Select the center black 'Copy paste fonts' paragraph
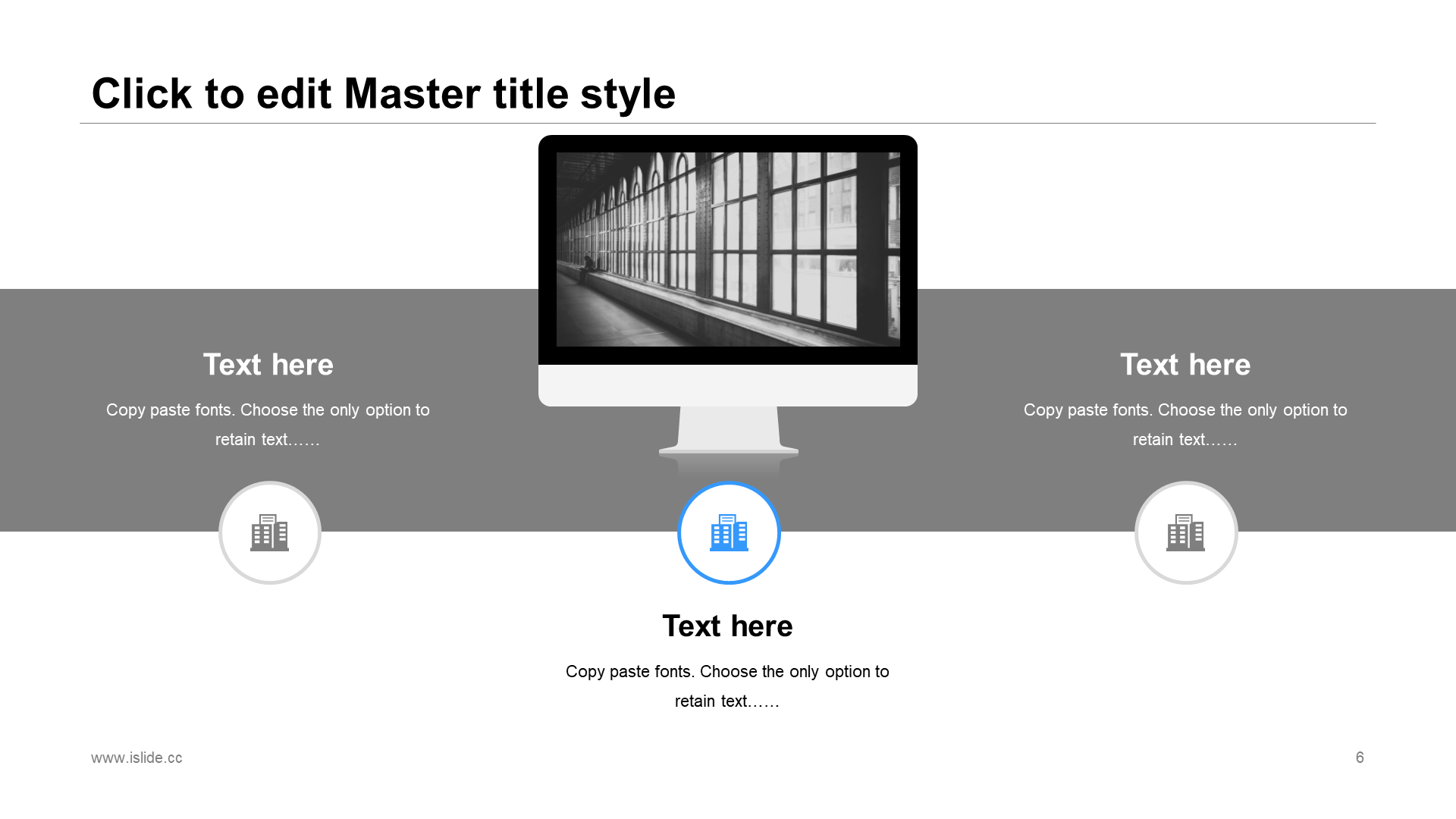 727,686
